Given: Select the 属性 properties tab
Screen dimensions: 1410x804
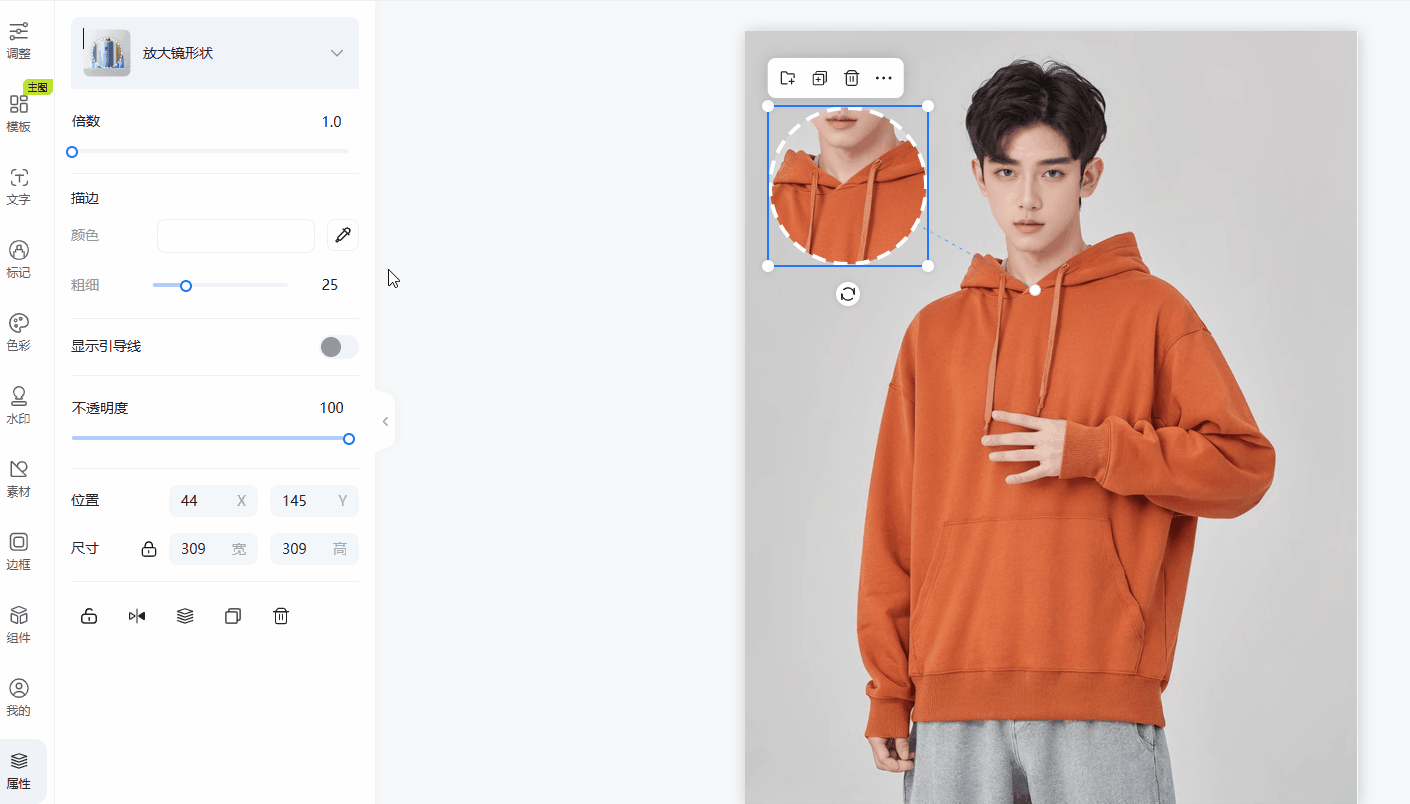Looking at the screenshot, I should [x=19, y=771].
